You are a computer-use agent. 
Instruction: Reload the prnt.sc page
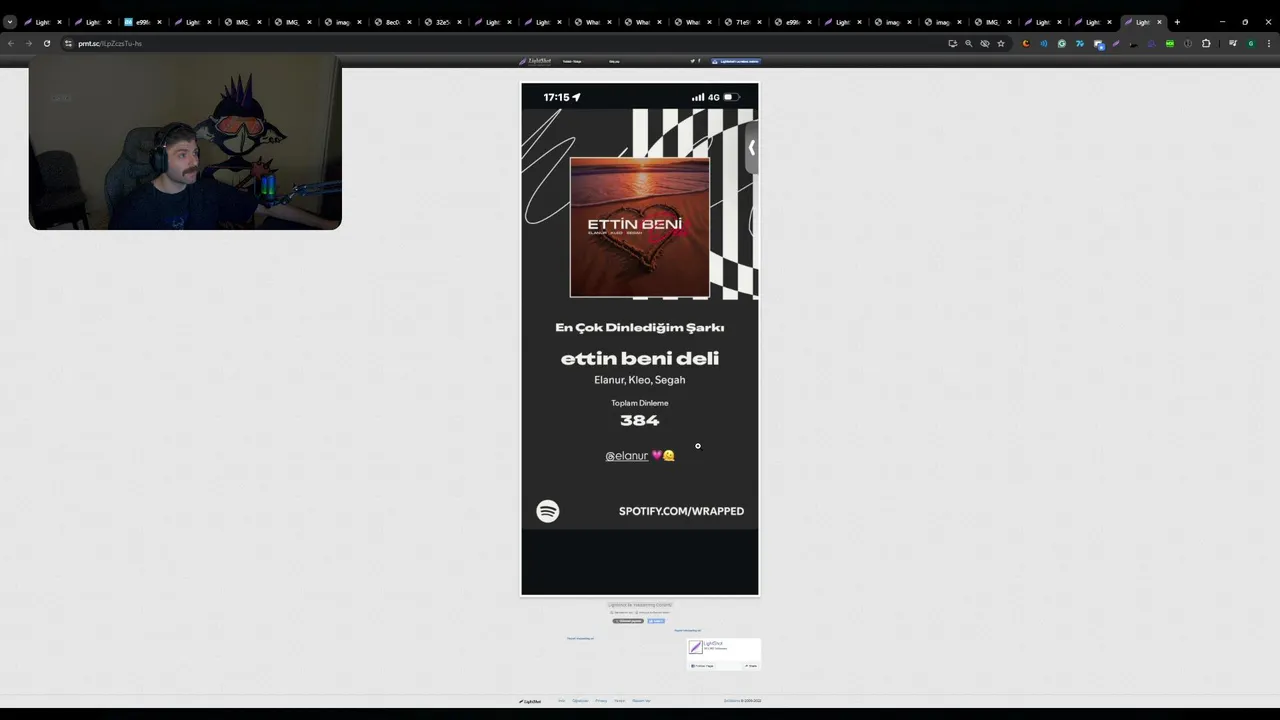(46, 43)
